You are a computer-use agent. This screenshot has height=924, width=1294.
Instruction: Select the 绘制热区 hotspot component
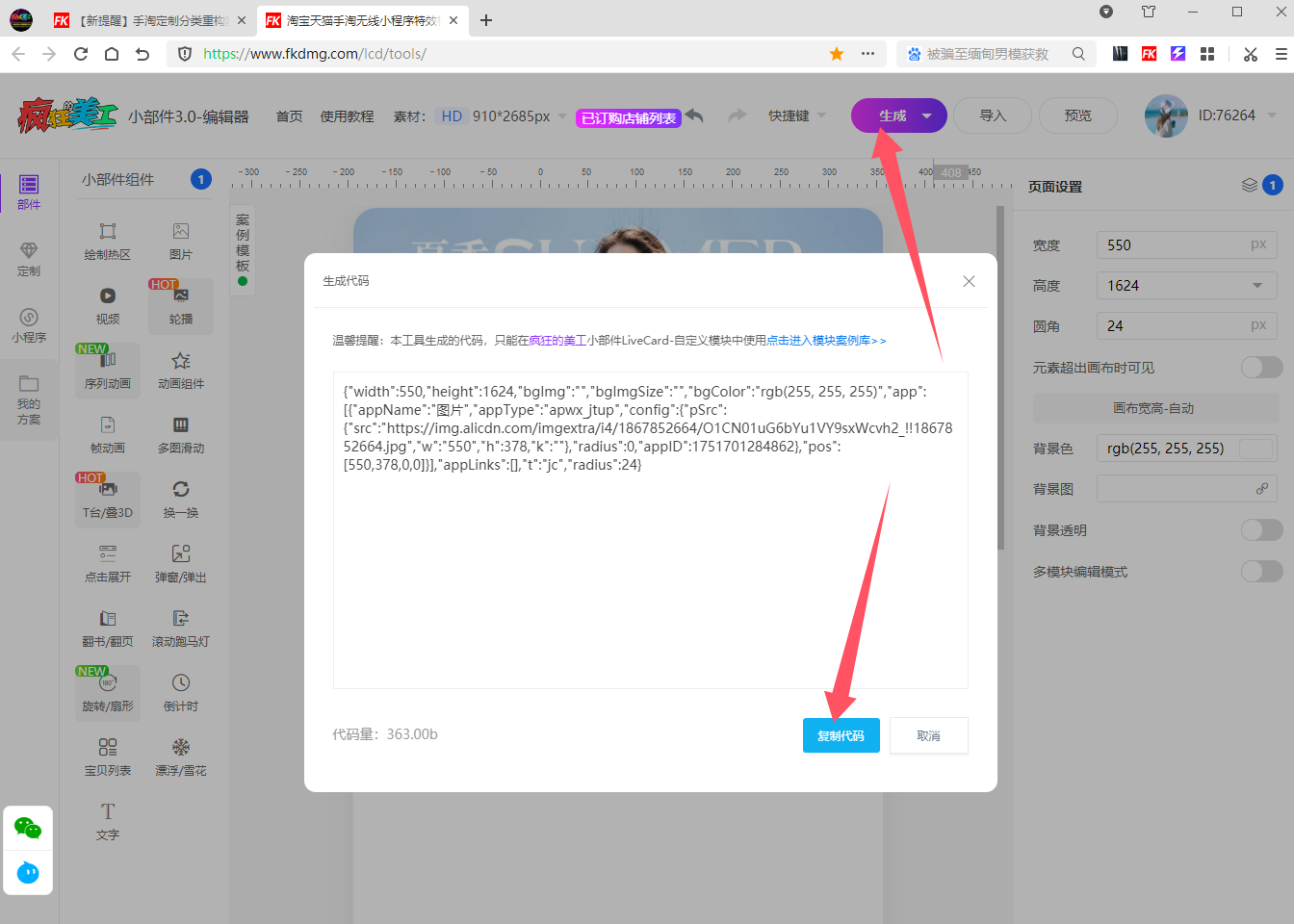[108, 242]
